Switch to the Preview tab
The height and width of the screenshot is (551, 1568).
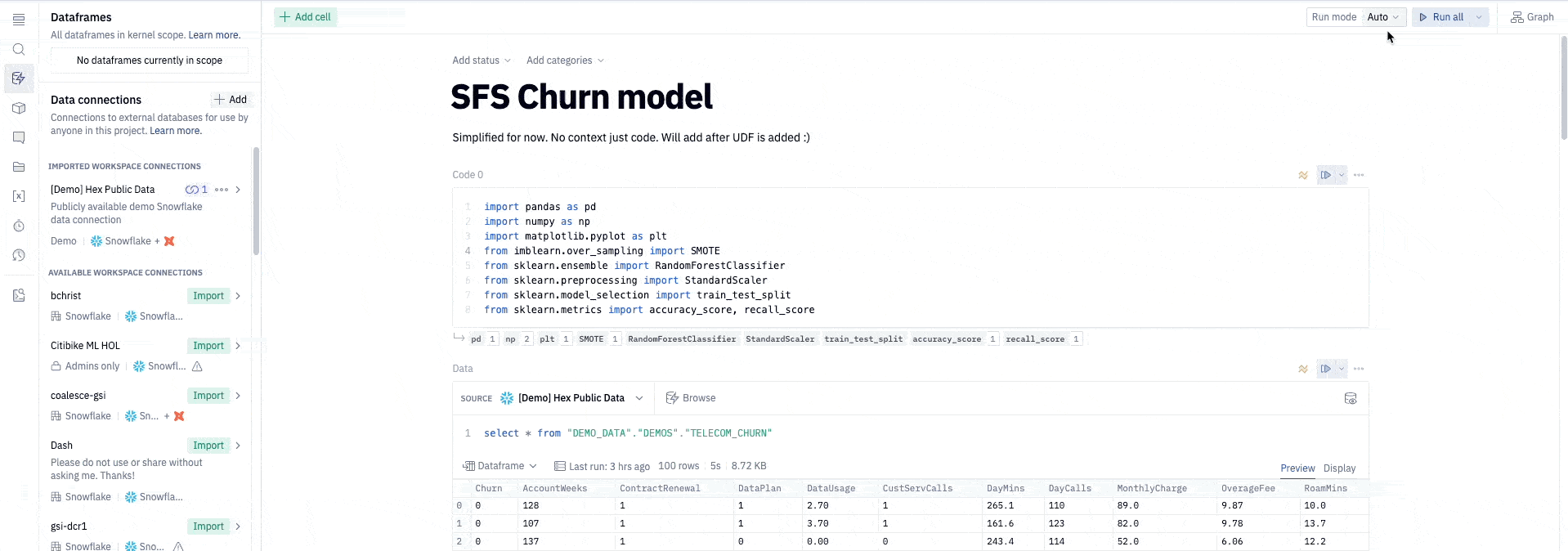click(x=1297, y=468)
